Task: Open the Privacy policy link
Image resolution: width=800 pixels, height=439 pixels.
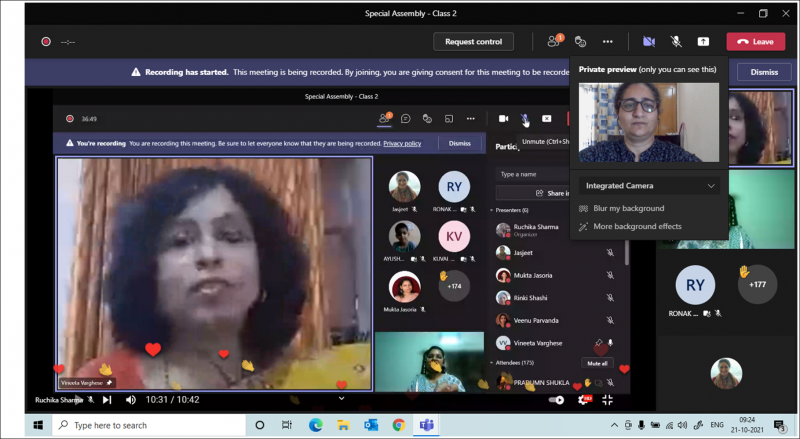Action: click(402, 143)
